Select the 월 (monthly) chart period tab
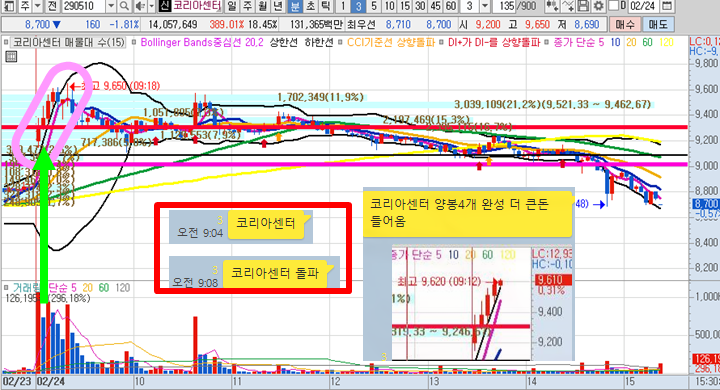 click(x=262, y=6)
